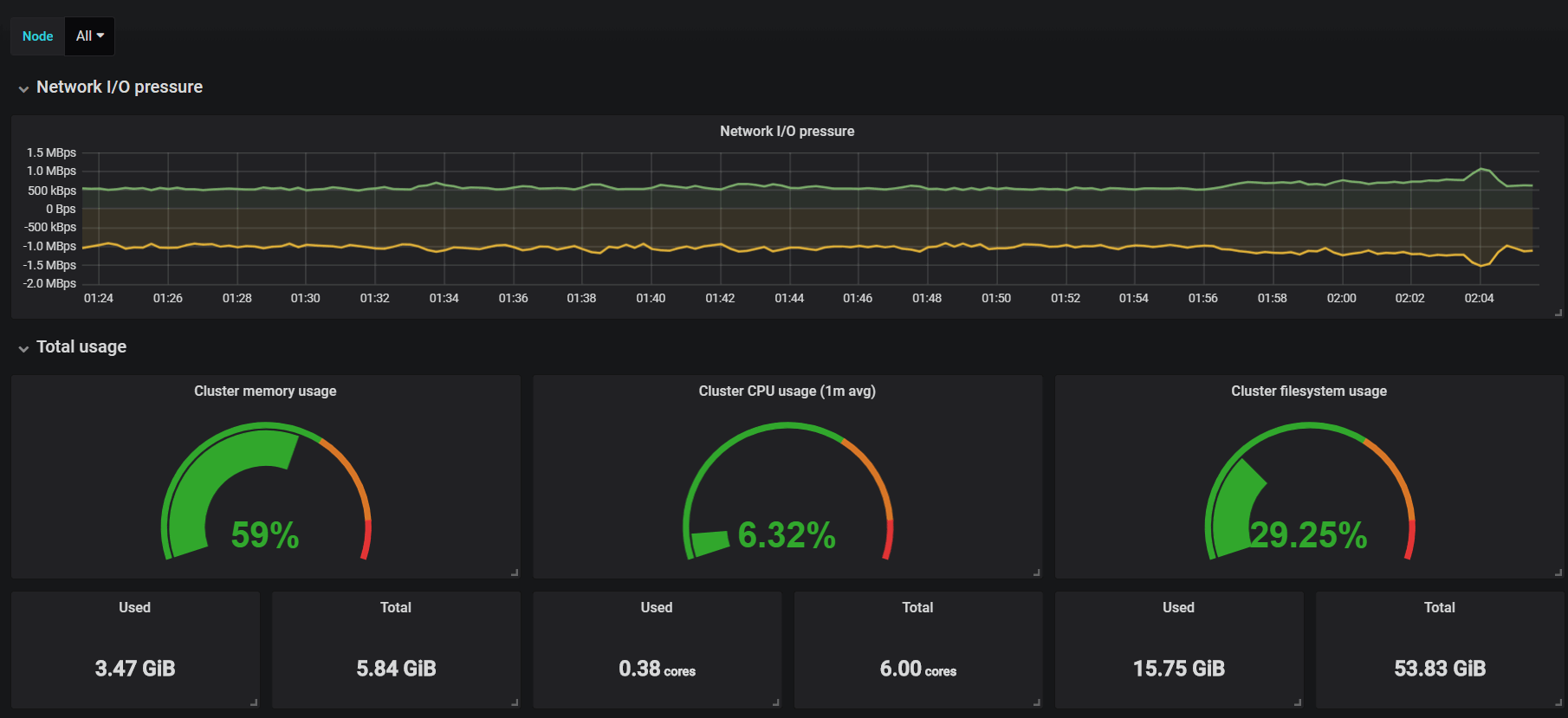Open the Node All dropdown
Viewport: 1568px width, 718px height.
pyautogui.click(x=89, y=36)
